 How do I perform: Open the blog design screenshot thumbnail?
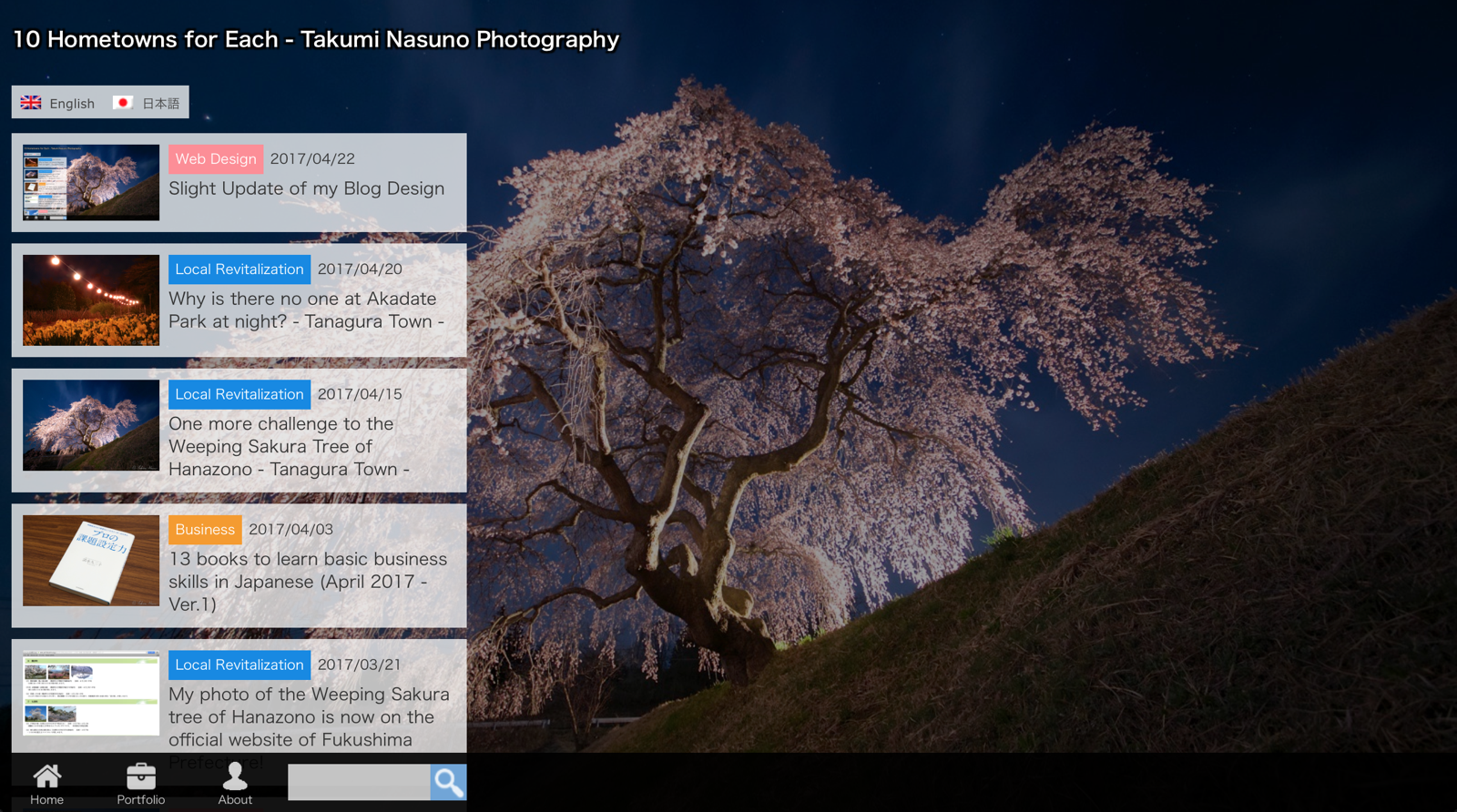tap(91, 182)
